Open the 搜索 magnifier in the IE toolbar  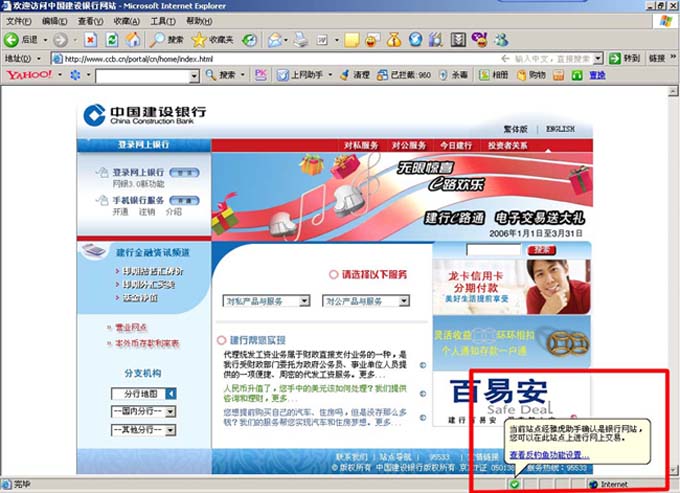click(157, 40)
